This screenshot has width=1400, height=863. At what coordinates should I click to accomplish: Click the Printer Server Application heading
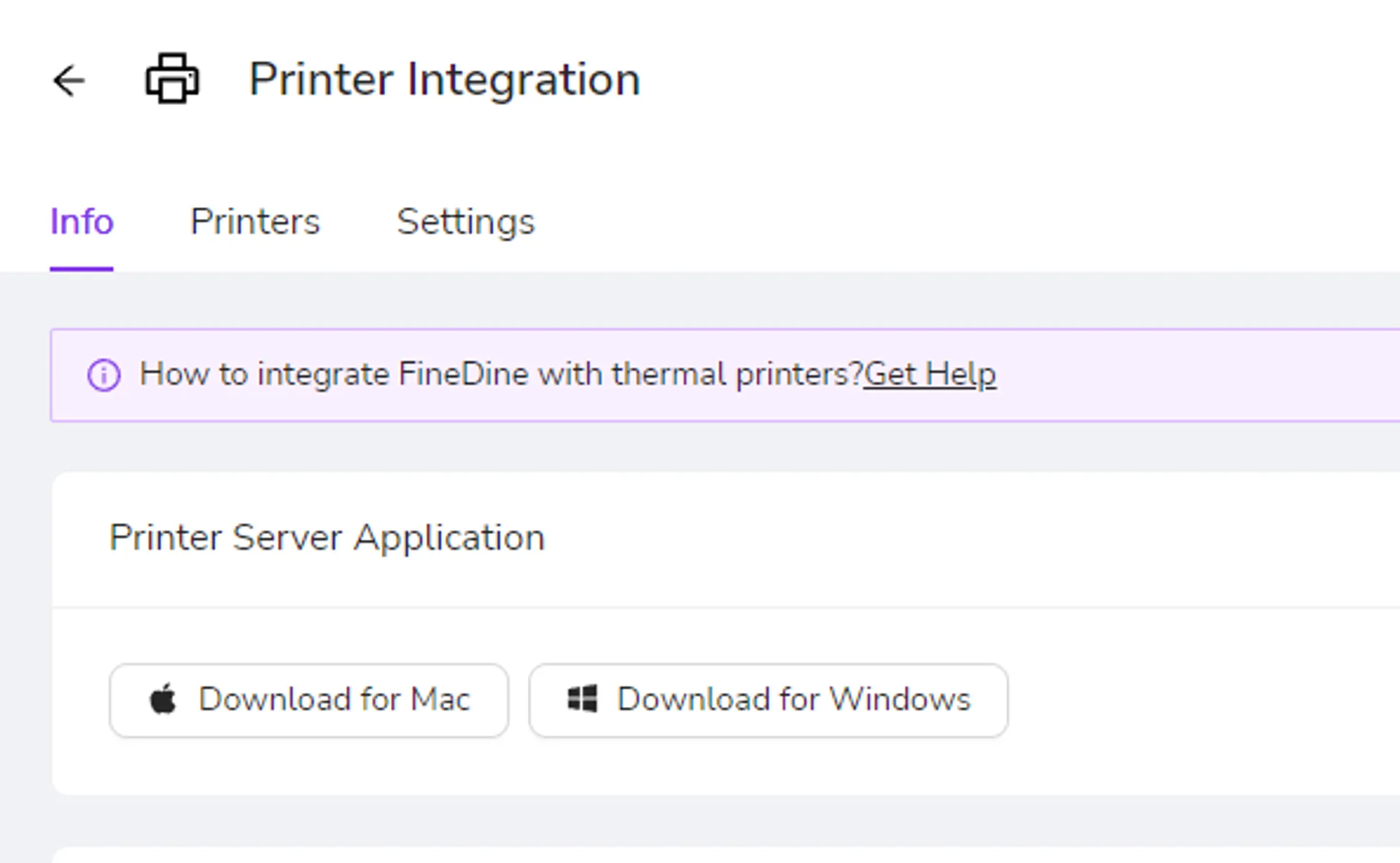coord(327,538)
